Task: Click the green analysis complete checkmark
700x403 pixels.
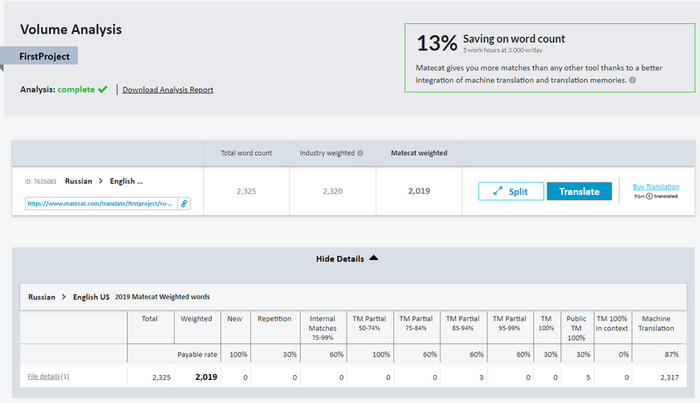Action: coord(103,89)
